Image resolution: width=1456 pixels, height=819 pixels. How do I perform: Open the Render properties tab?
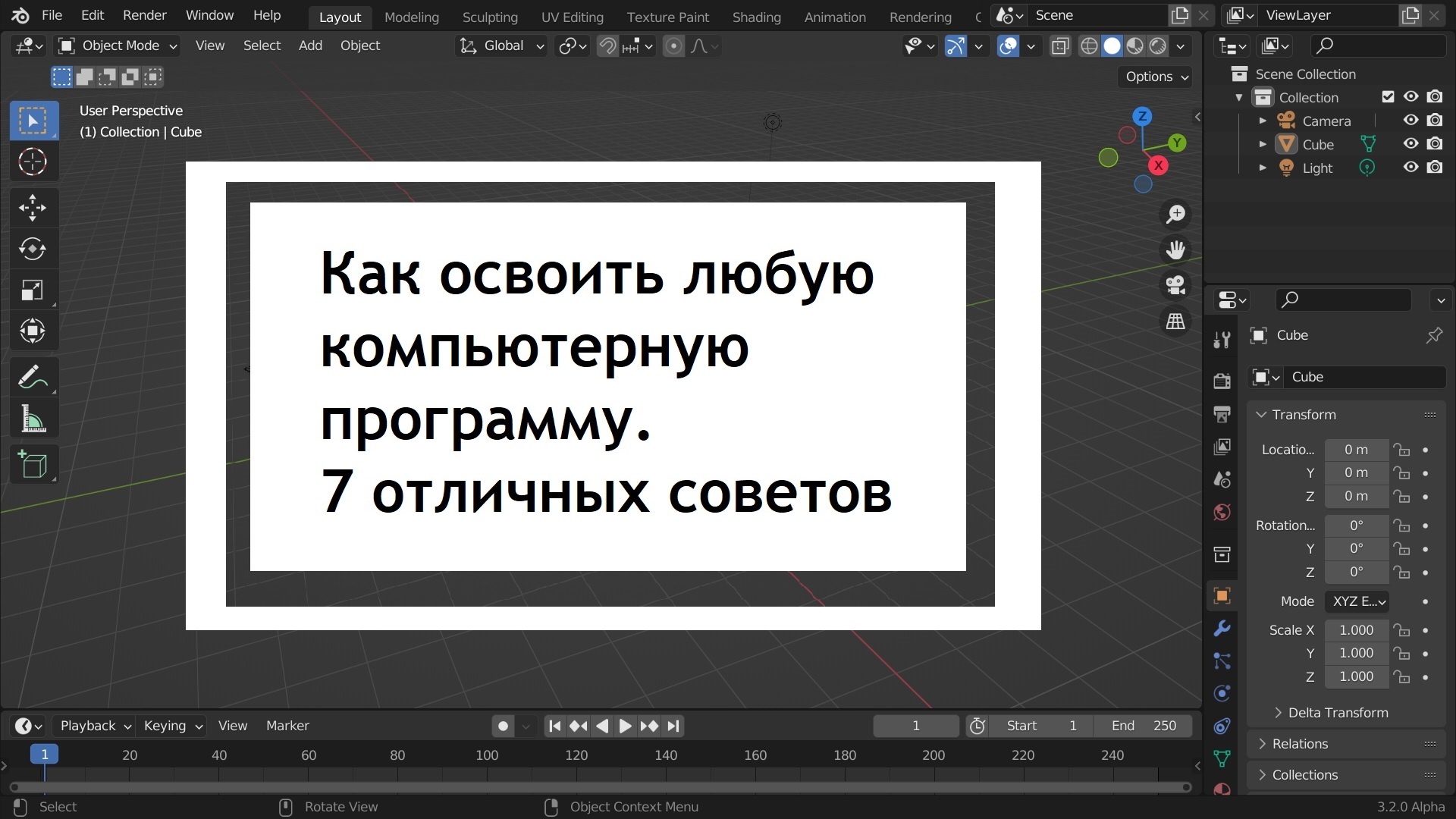tap(1222, 381)
